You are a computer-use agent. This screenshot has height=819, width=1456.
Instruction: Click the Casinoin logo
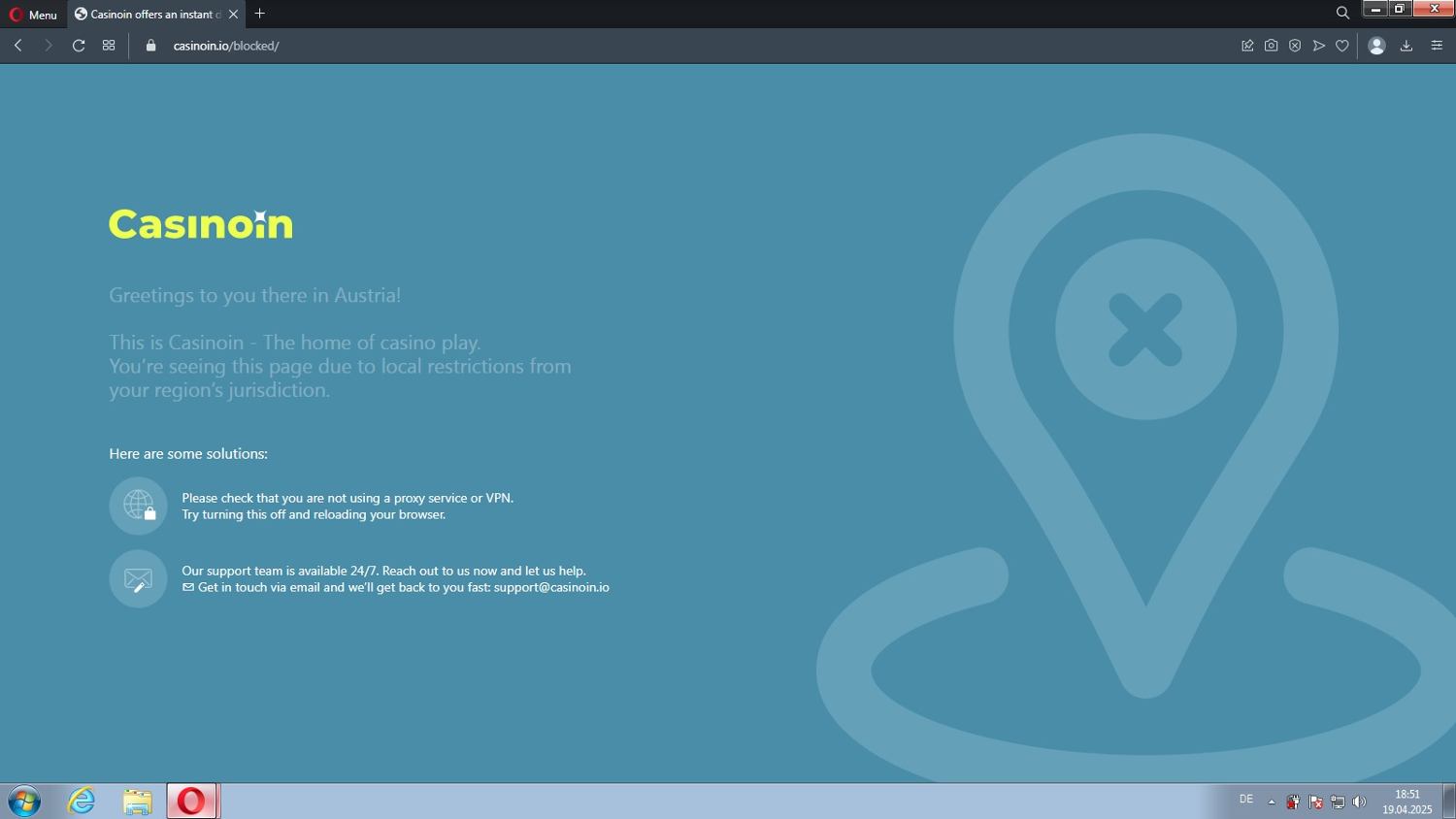point(201,224)
